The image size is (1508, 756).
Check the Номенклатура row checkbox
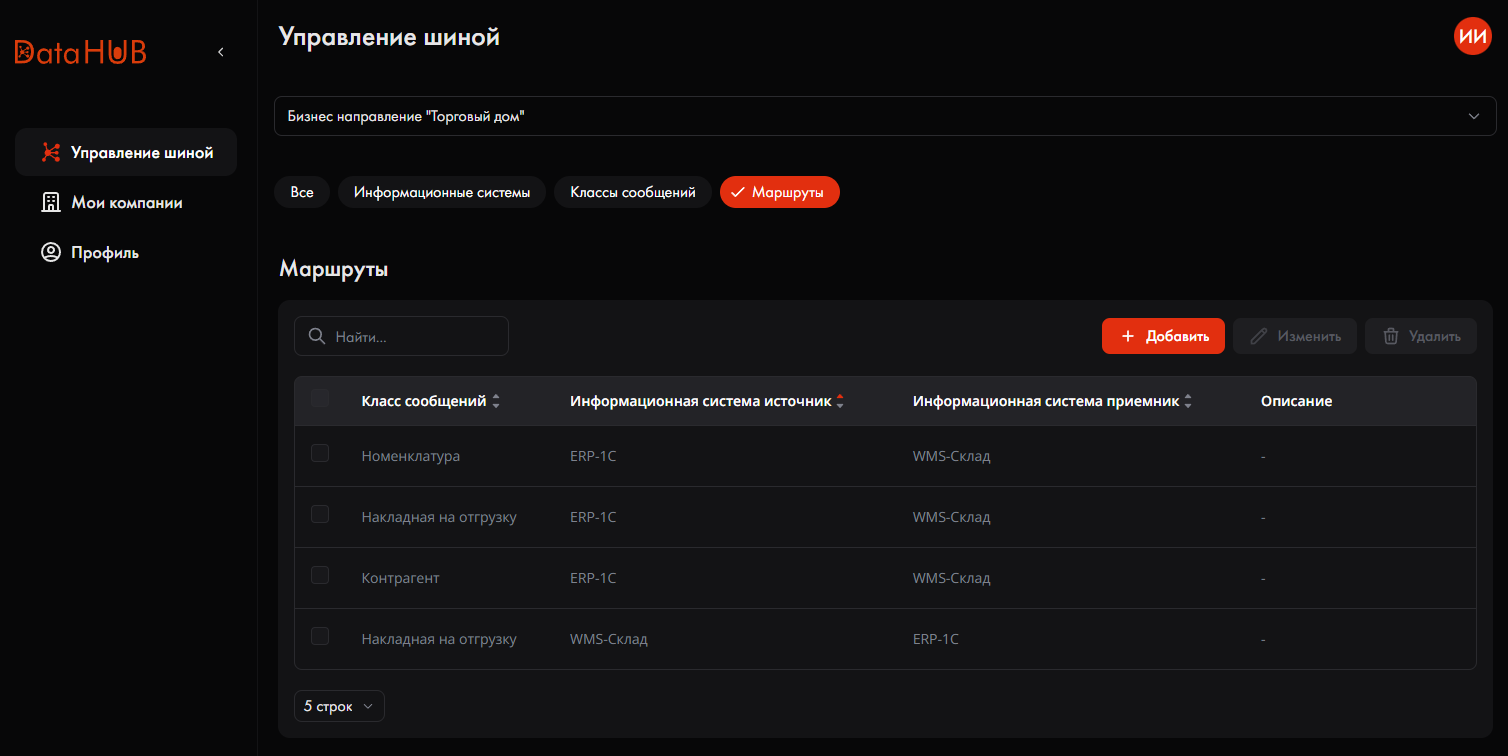tap(320, 453)
